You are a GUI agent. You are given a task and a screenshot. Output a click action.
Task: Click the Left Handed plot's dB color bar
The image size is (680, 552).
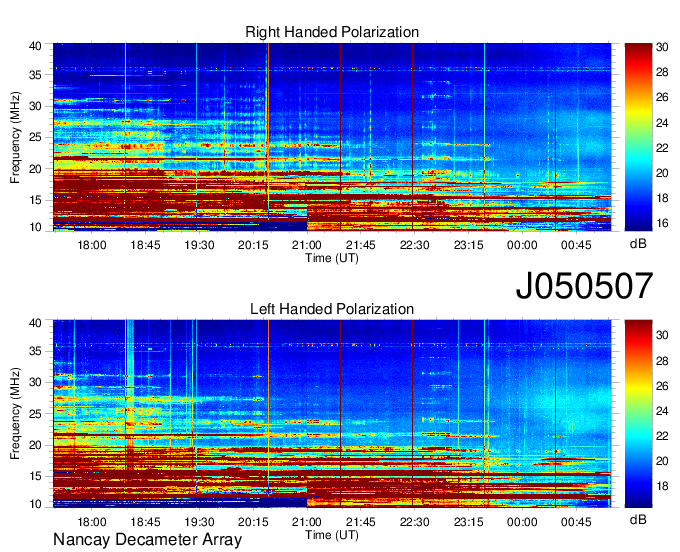(x=638, y=414)
